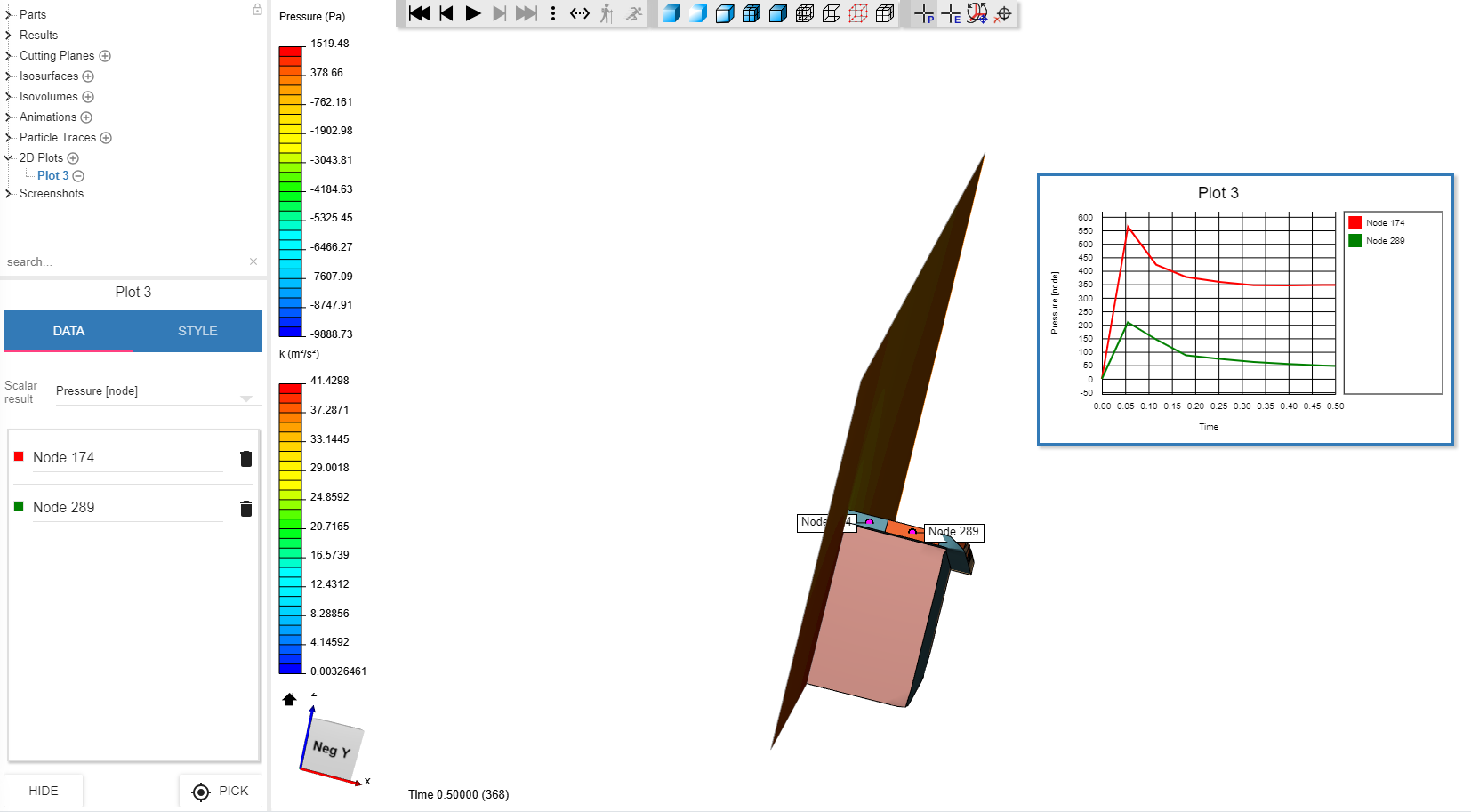Expand the Isovolumes tree node
This screenshot has width=1471, height=812.
[x=9, y=96]
